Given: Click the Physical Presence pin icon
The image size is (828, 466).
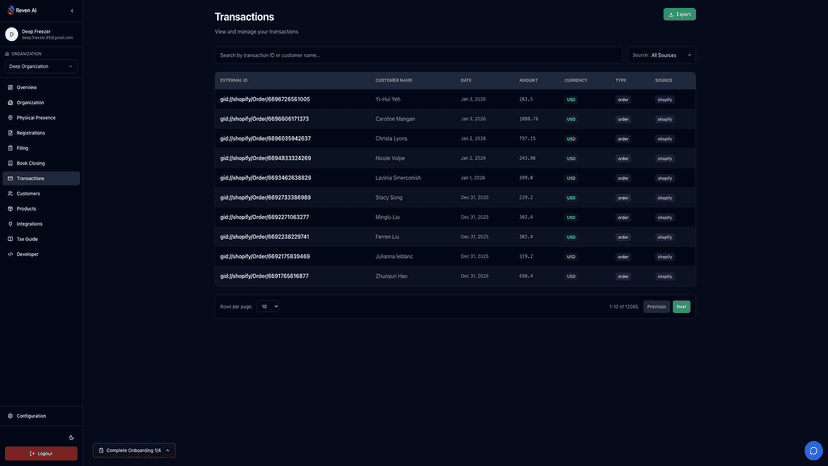Looking at the screenshot, I should pos(10,118).
